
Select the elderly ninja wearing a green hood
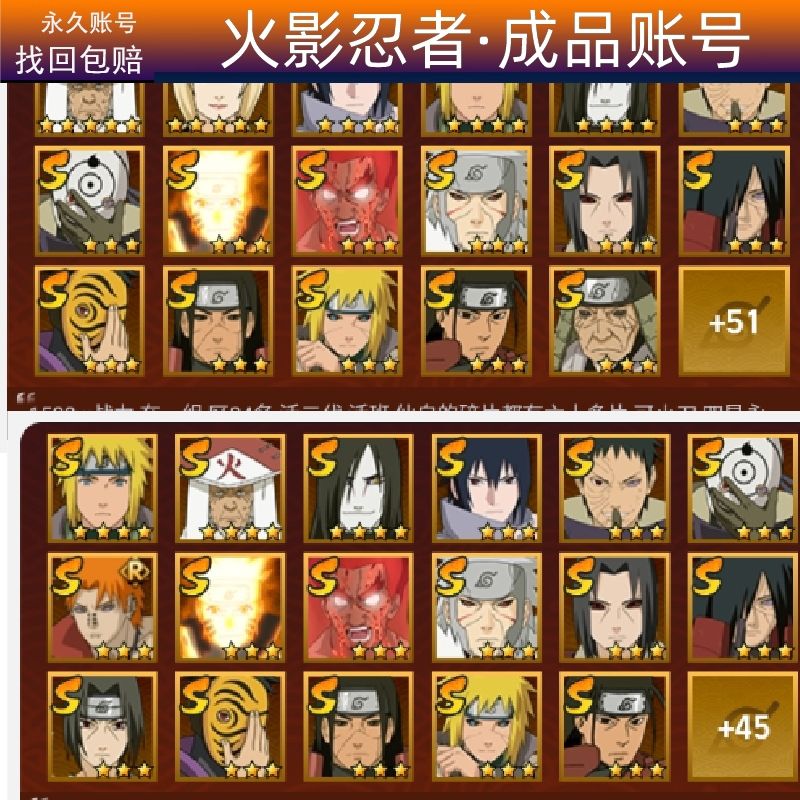pos(605,321)
